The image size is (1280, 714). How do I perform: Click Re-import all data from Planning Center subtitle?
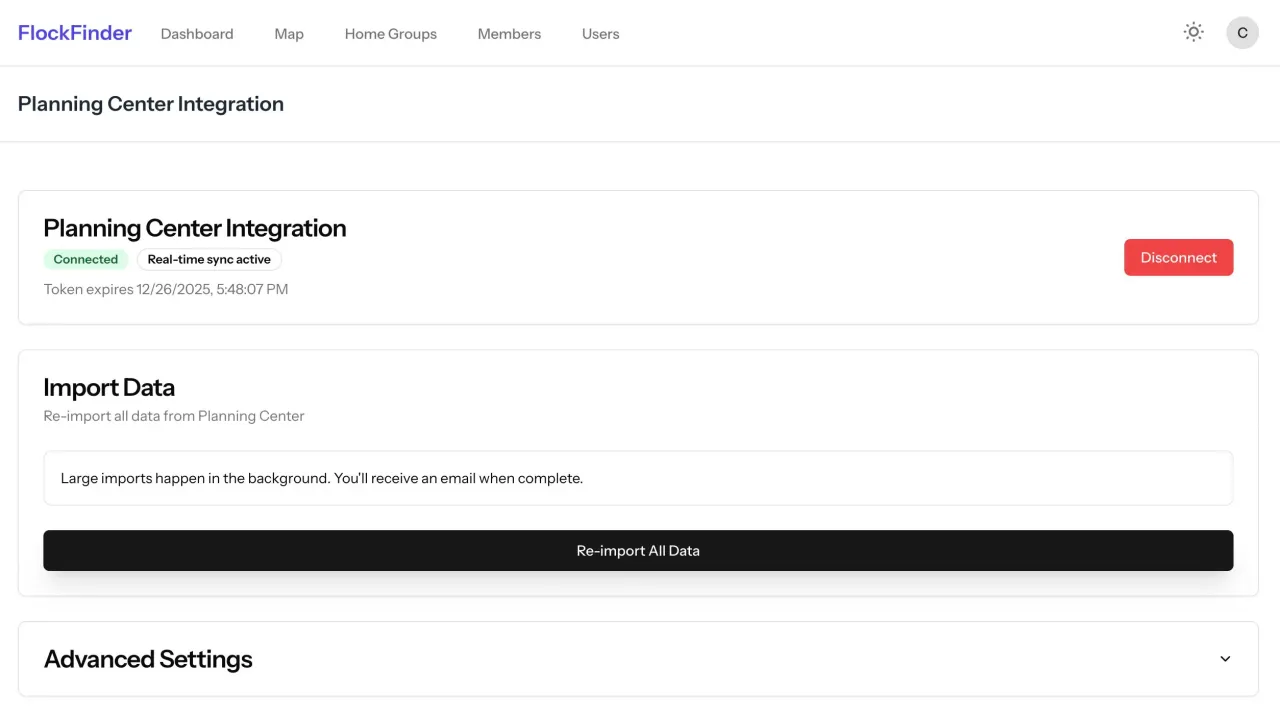click(x=174, y=416)
